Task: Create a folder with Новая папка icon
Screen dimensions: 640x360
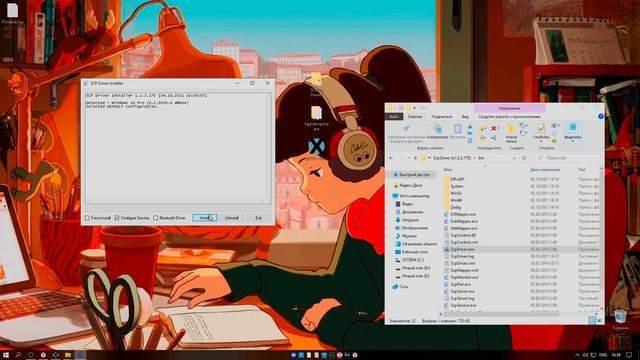Action: [x=511, y=130]
